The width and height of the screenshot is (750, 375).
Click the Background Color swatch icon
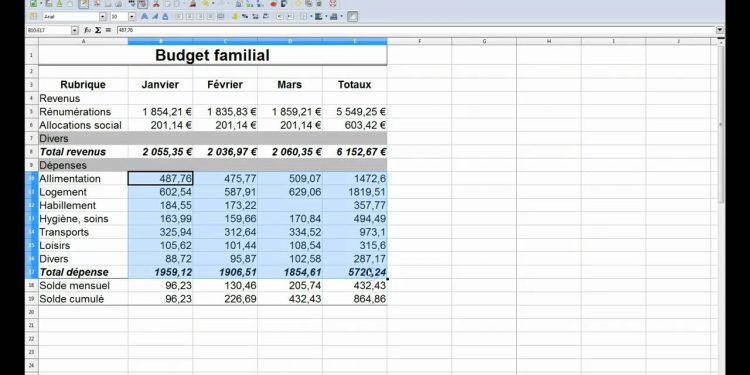tap(320, 16)
